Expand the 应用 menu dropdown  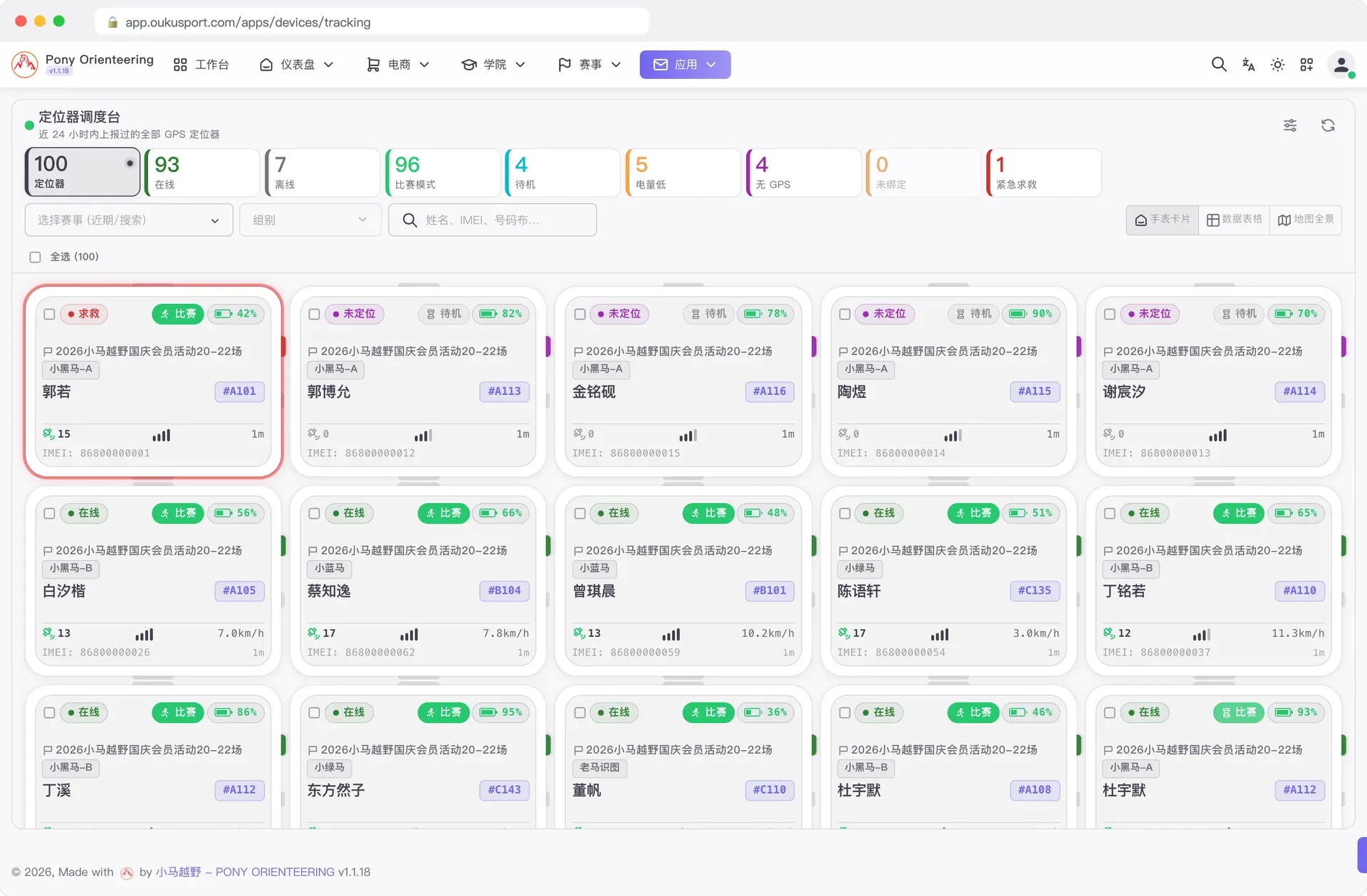pyautogui.click(x=685, y=65)
